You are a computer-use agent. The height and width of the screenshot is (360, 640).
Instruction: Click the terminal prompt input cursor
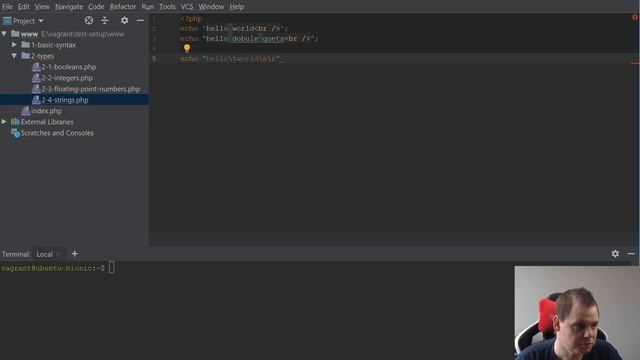point(111,268)
